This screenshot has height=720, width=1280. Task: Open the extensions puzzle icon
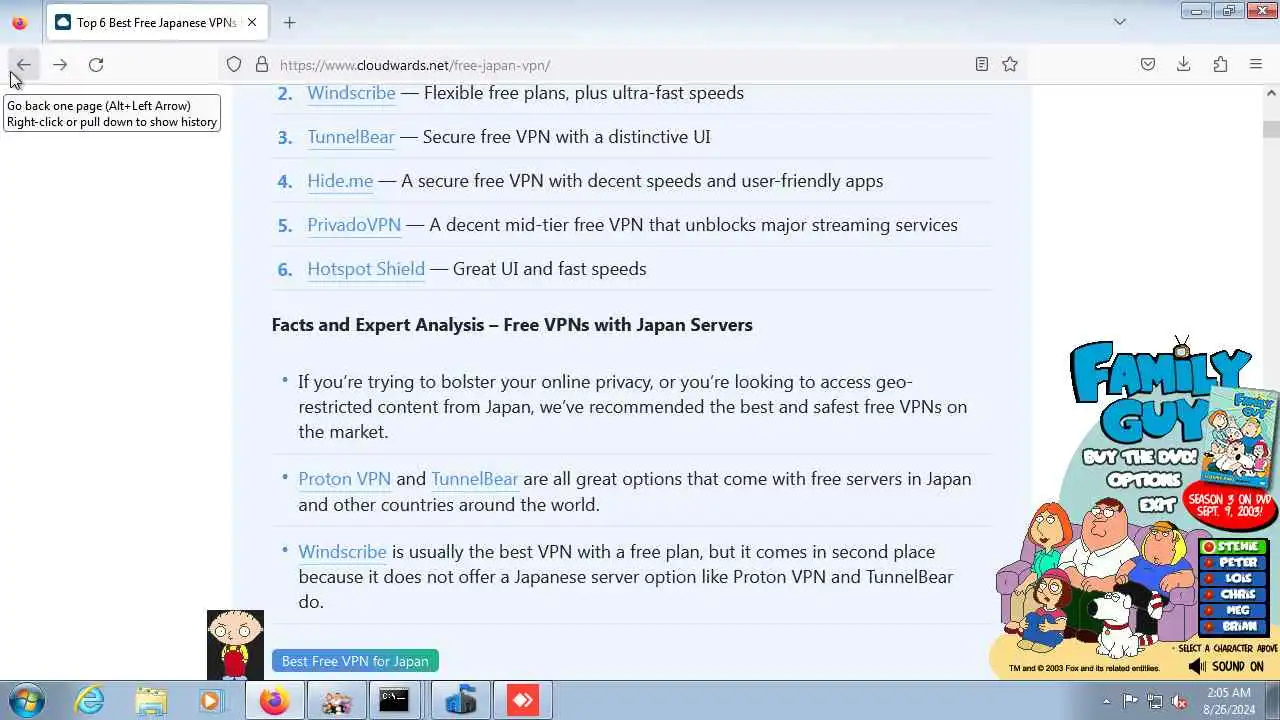click(1220, 65)
